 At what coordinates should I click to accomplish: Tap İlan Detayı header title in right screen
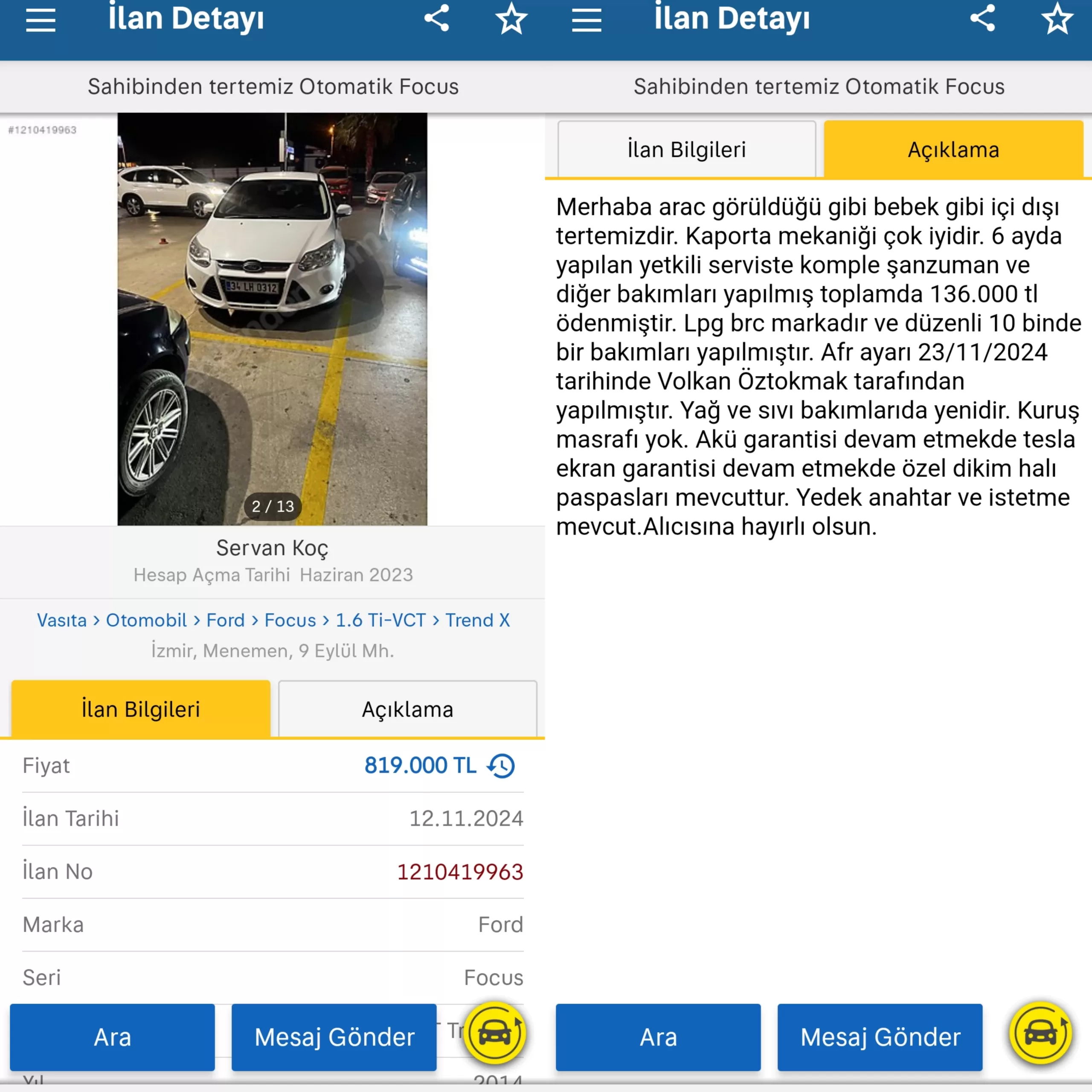point(732,18)
